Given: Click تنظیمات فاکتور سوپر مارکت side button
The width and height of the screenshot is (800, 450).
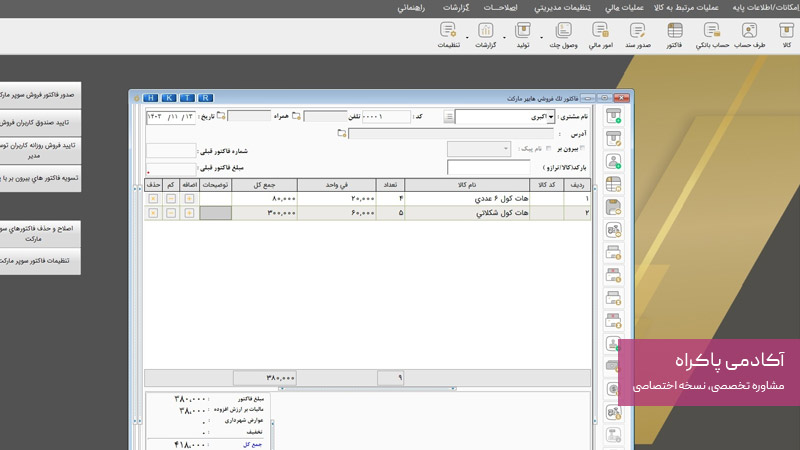Looking at the screenshot, I should [x=40, y=261].
